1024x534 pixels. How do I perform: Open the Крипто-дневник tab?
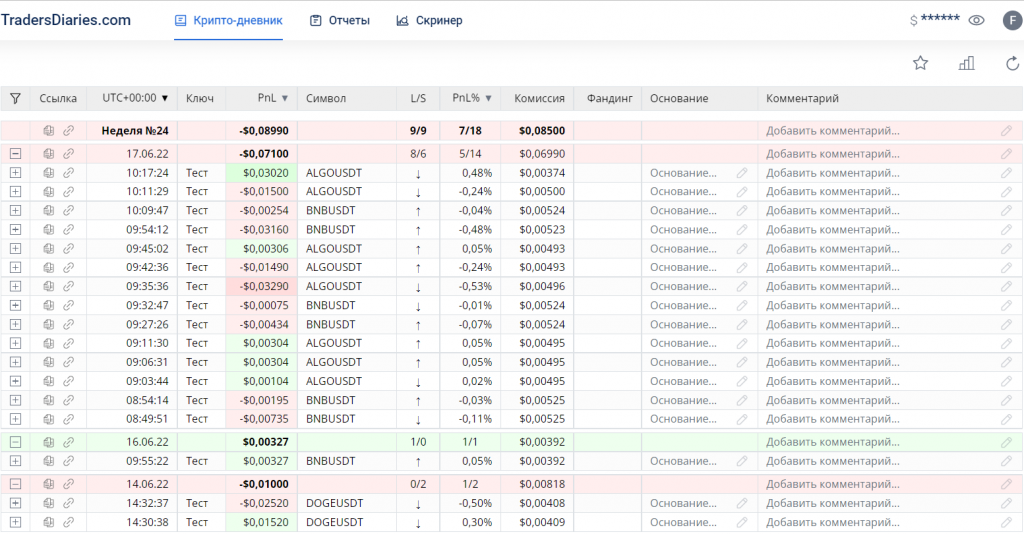229,20
